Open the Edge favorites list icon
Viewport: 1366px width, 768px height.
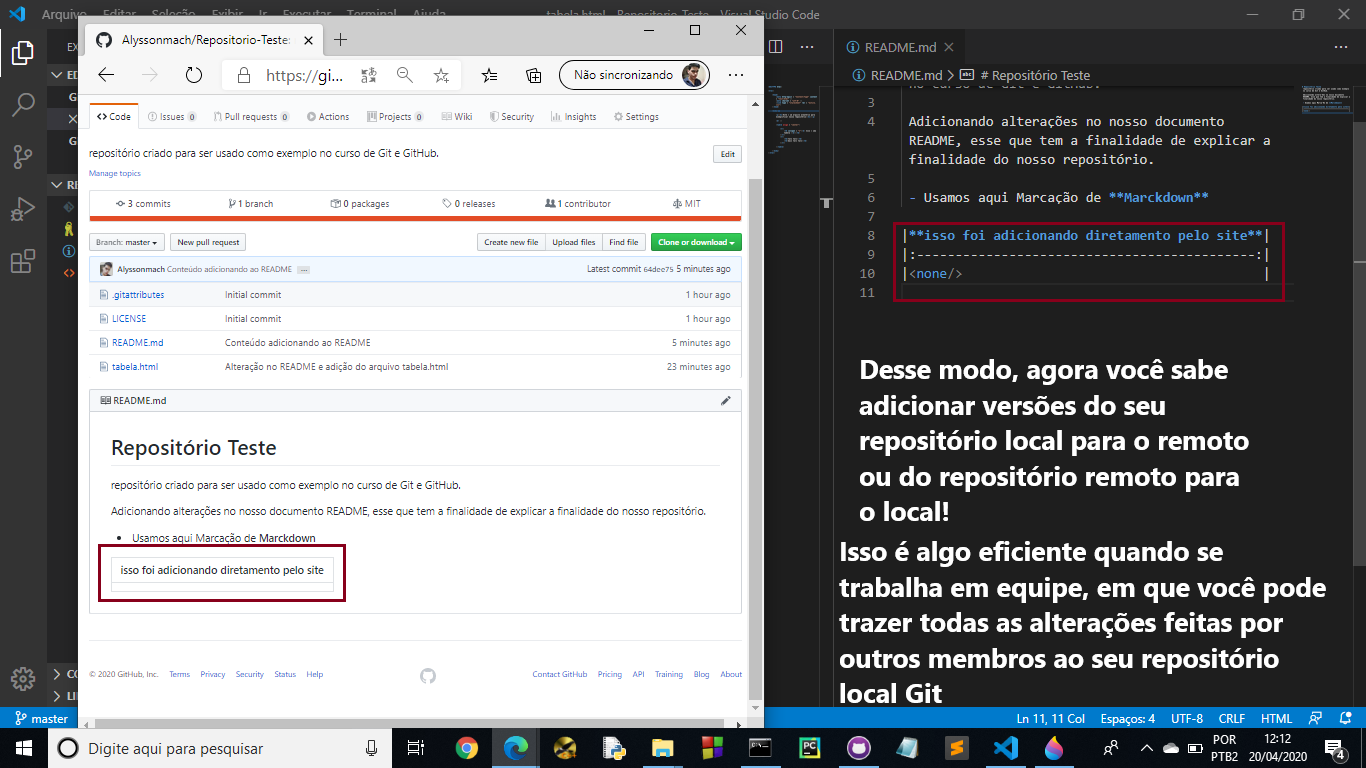point(490,75)
